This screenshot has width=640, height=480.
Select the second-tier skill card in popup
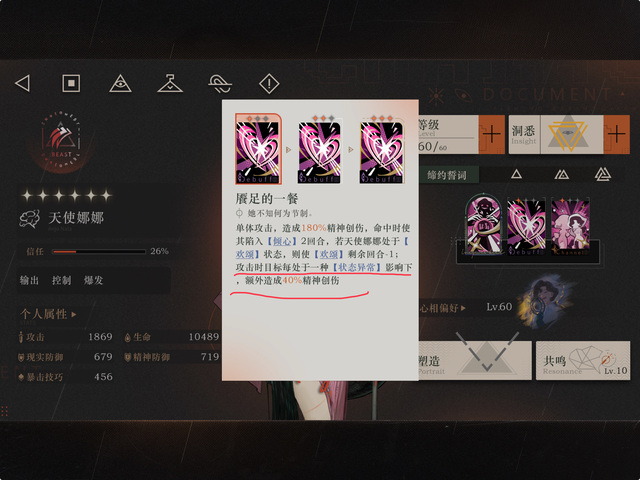(320, 150)
